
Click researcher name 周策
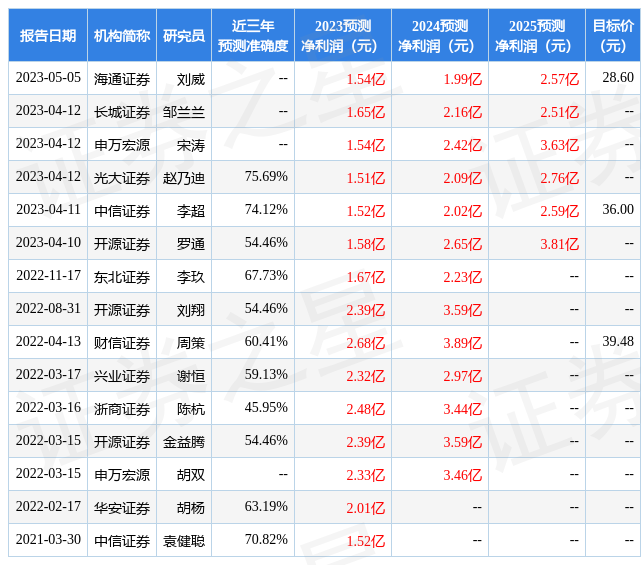[x=191, y=343]
